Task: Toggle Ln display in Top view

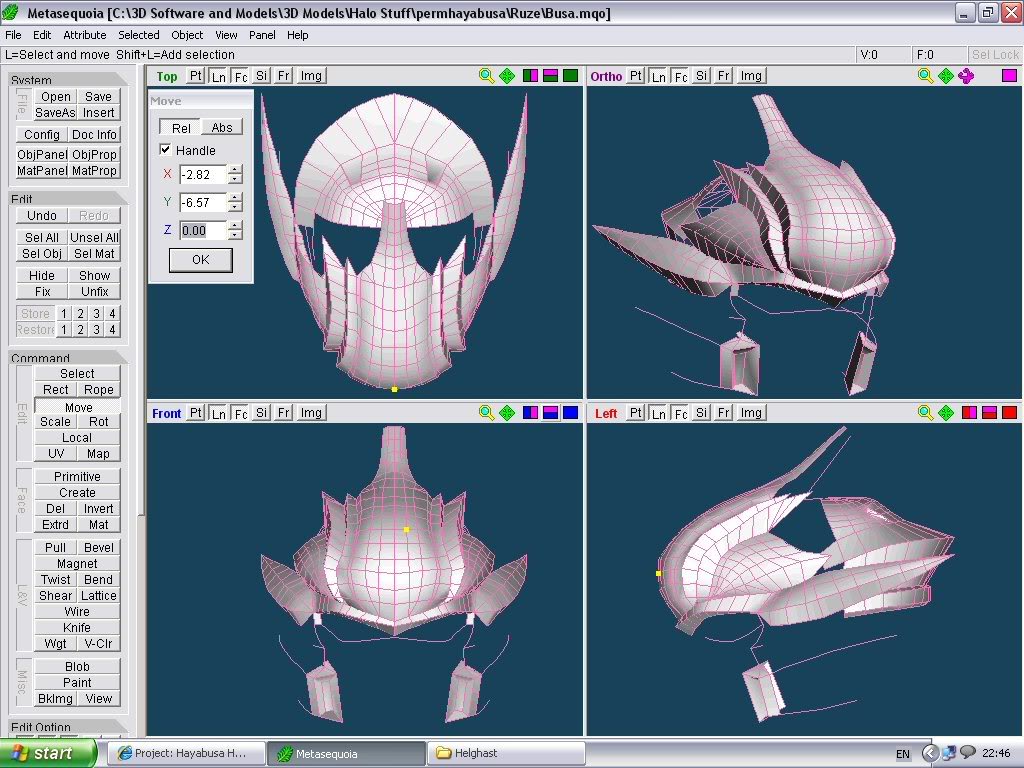Action: 218,76
